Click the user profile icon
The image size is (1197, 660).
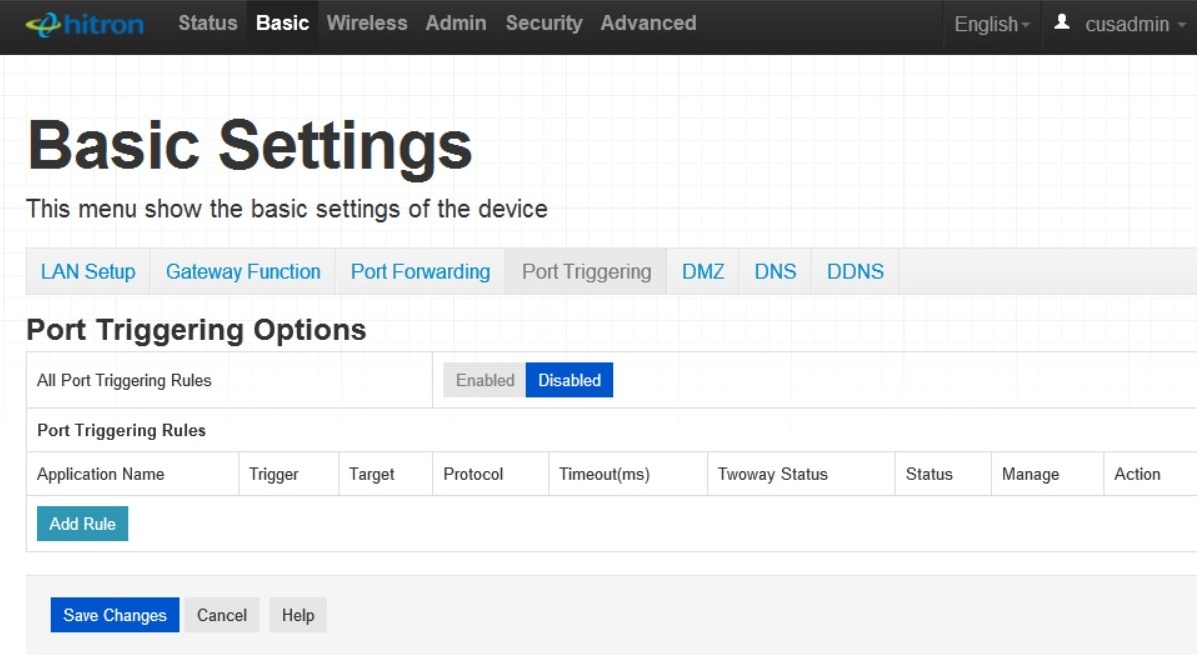click(x=1062, y=22)
